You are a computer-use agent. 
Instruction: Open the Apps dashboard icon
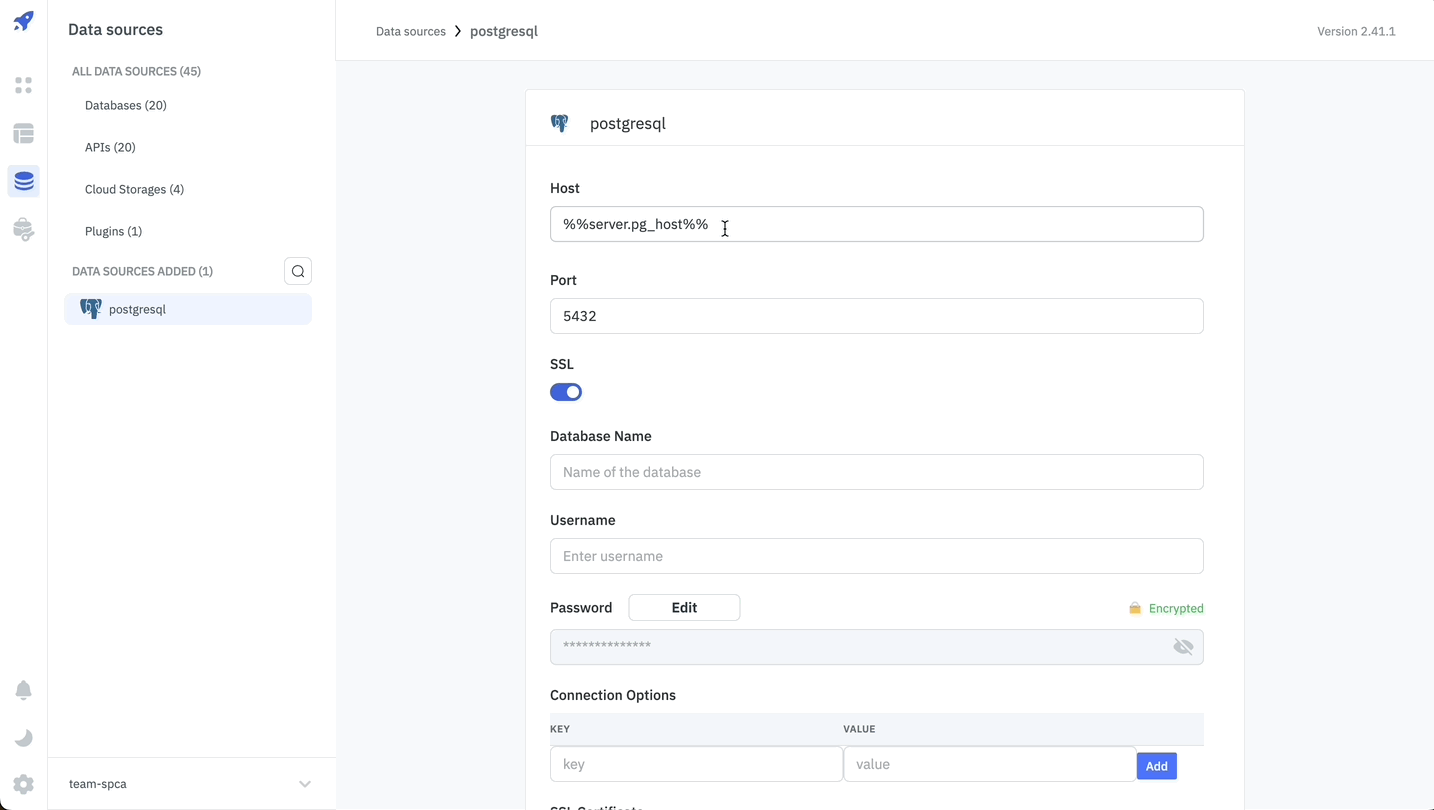[x=23, y=86]
